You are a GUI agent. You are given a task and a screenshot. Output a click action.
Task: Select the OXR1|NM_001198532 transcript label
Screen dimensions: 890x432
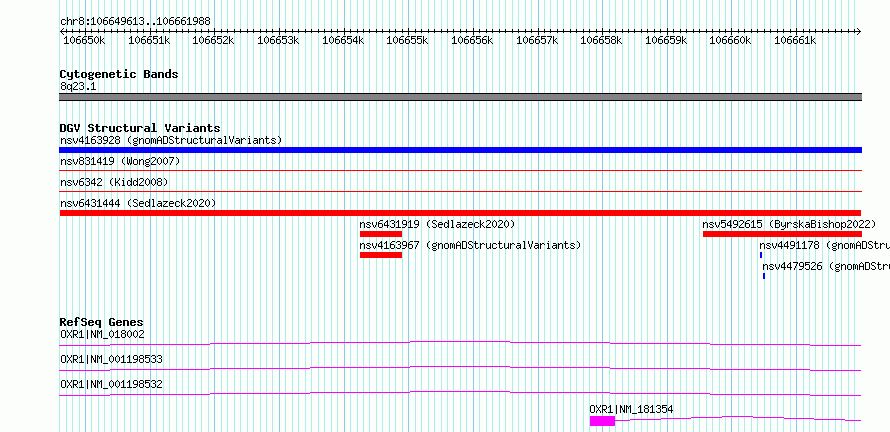(111, 384)
